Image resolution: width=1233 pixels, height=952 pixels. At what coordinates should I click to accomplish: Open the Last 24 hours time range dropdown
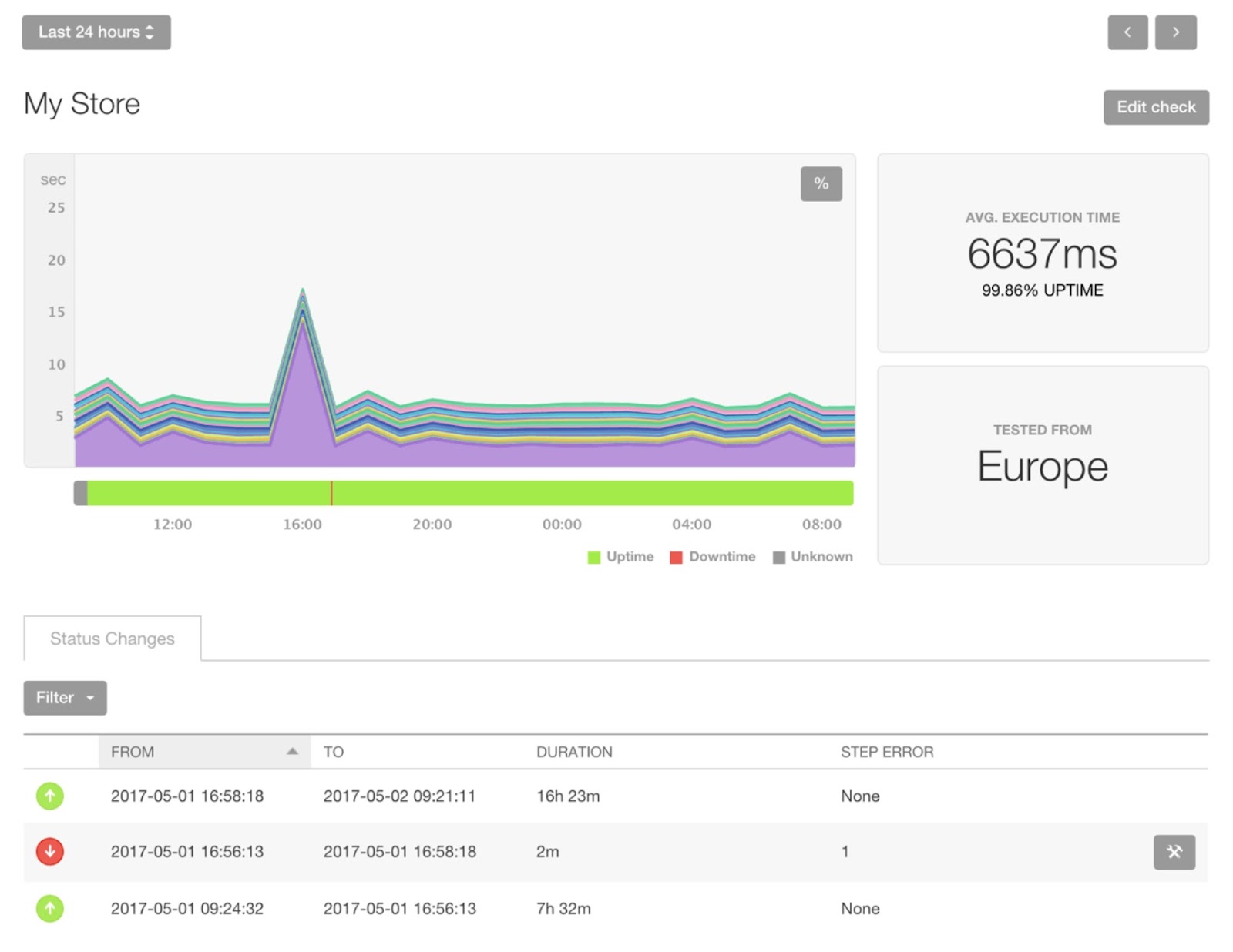pos(96,32)
